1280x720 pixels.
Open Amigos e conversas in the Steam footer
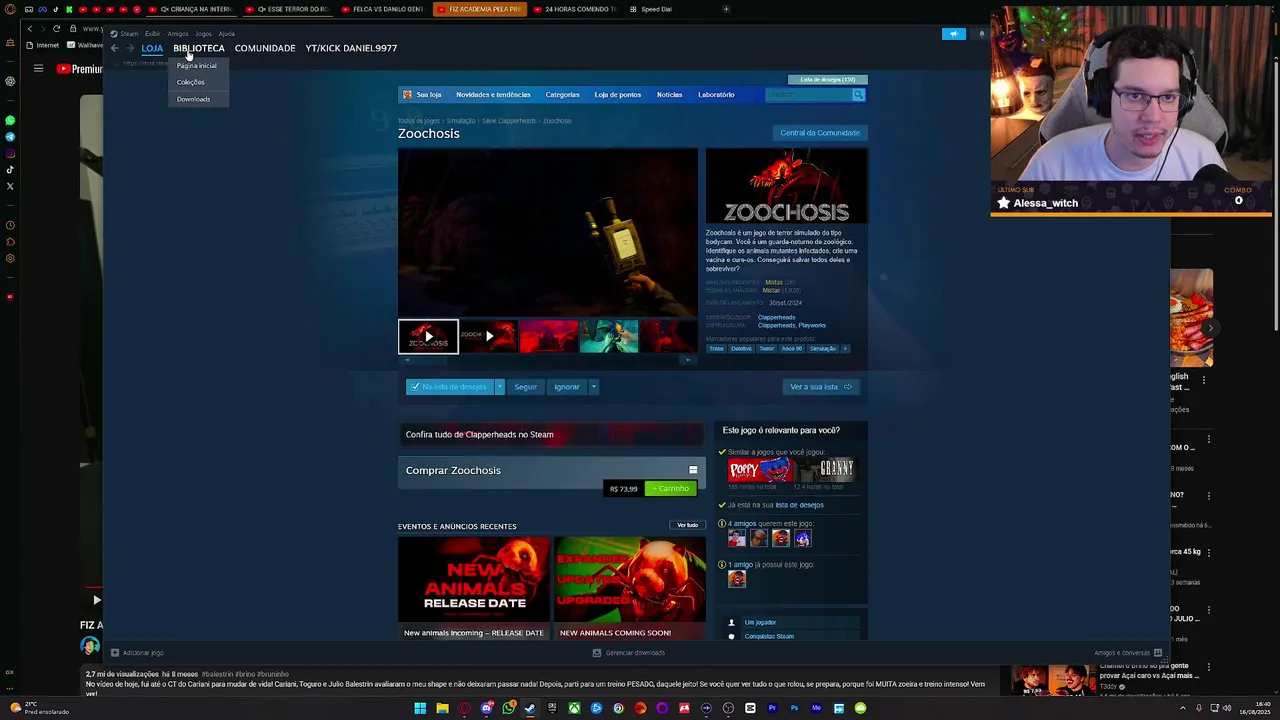1128,653
